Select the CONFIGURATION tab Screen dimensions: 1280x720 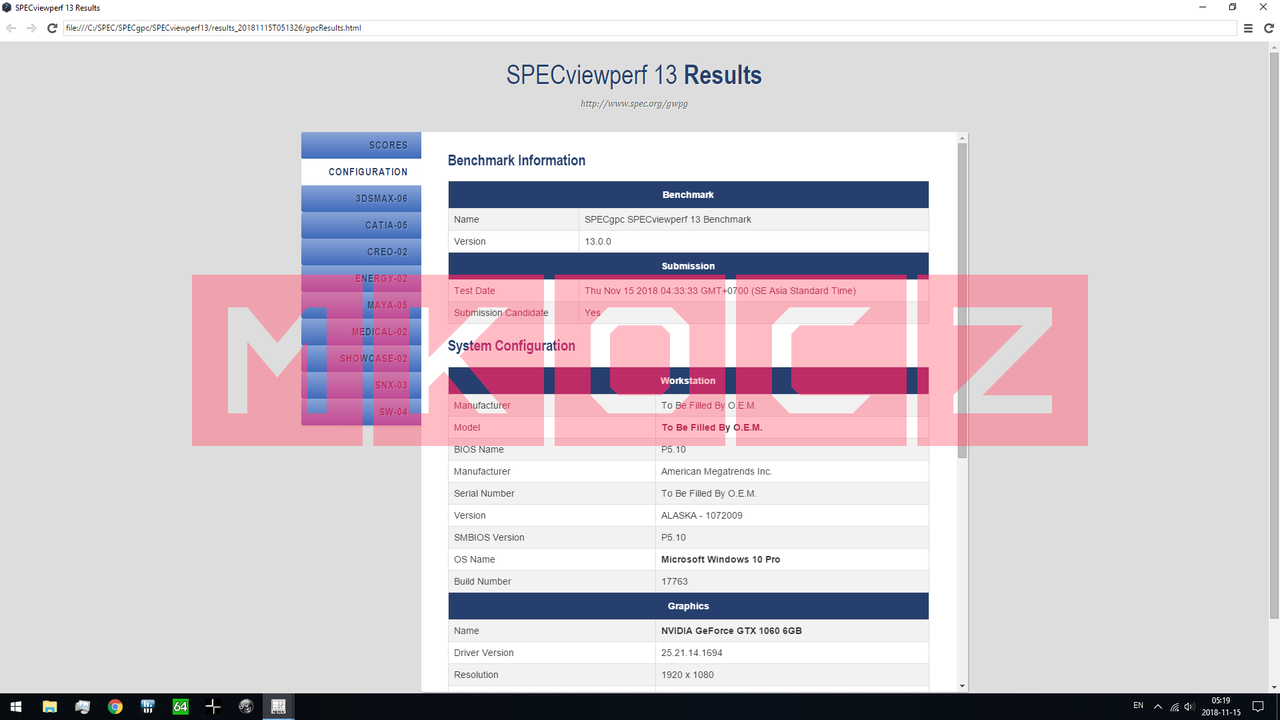361,172
